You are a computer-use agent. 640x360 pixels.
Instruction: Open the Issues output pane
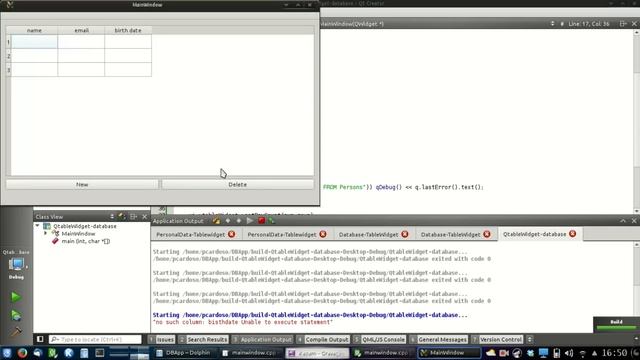[162, 339]
